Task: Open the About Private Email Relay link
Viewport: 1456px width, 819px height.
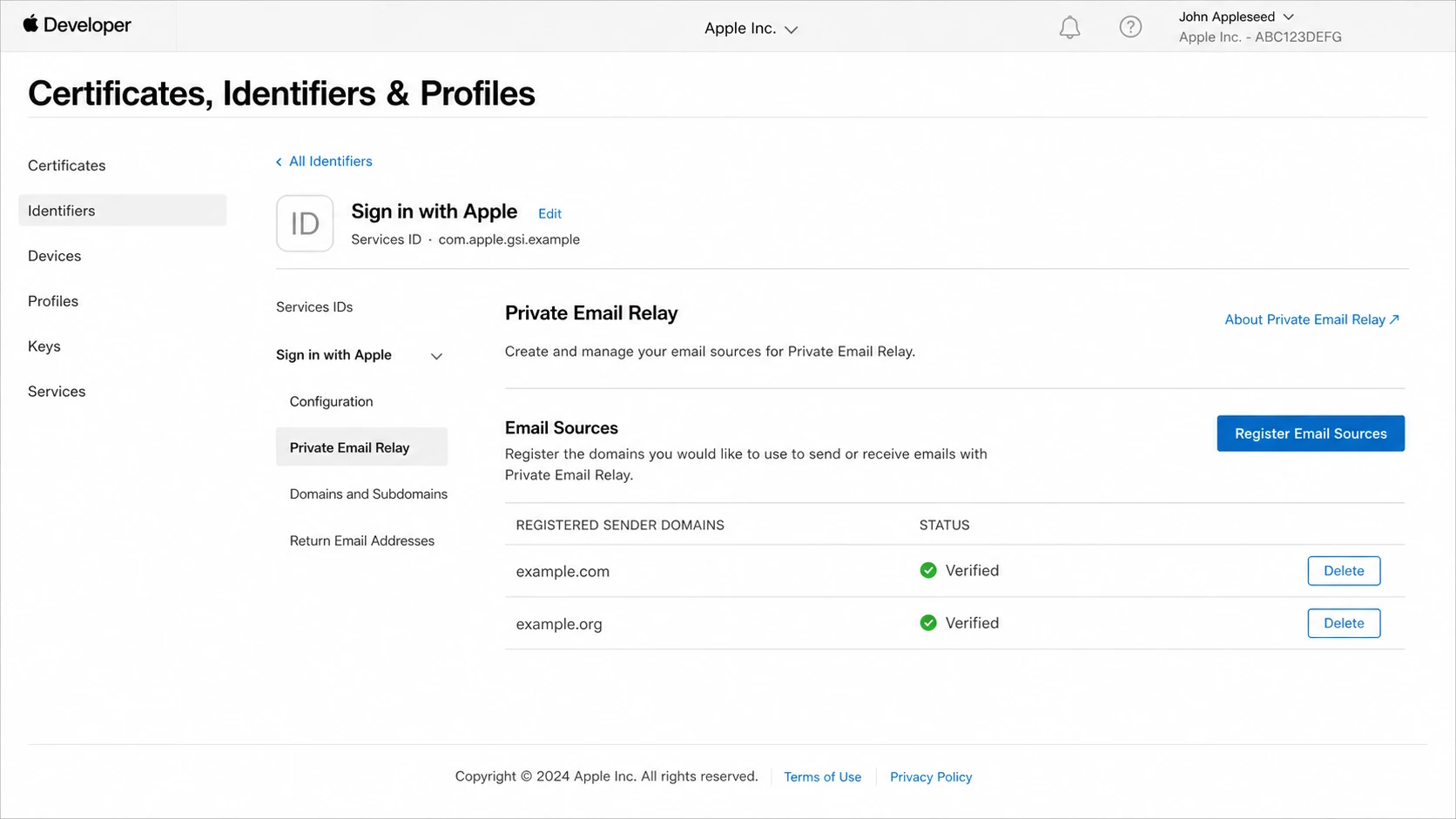Action: click(1311, 319)
